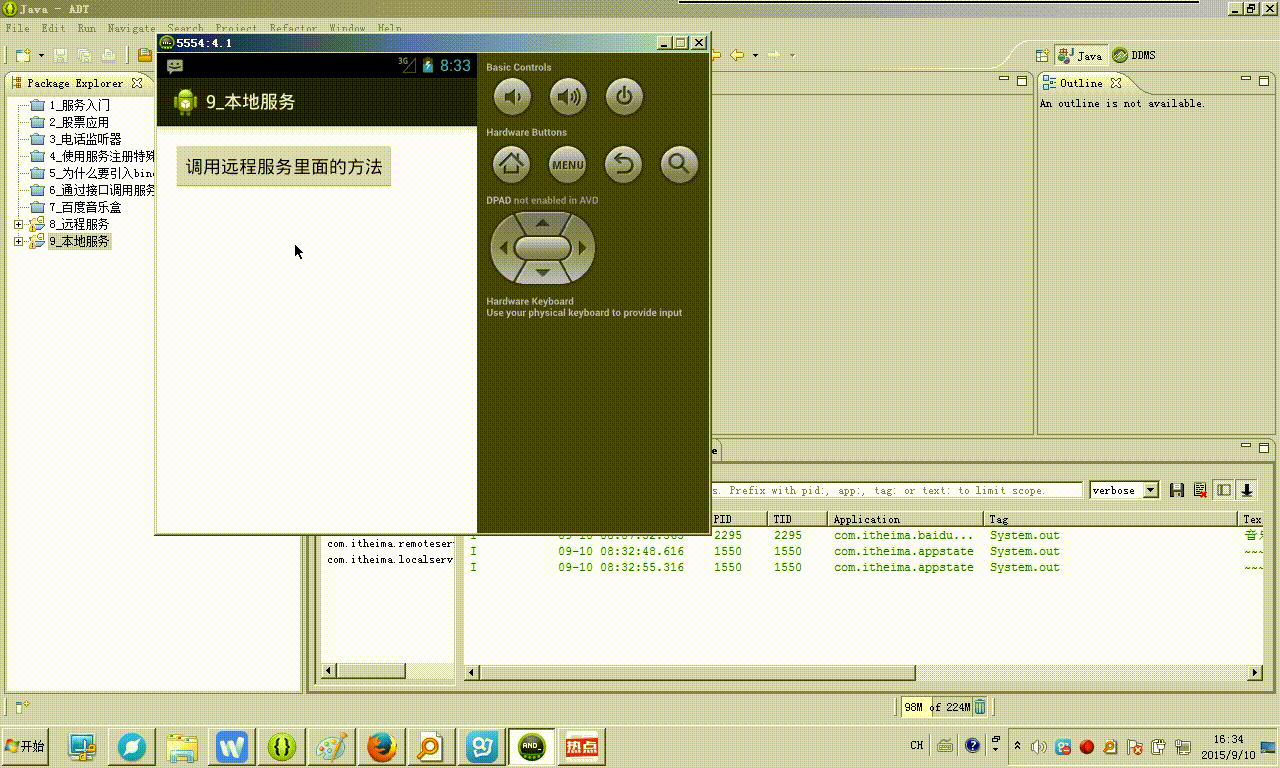The height and width of the screenshot is (768, 1280).
Task: Run garbage collector trash icon
Action: [981, 706]
